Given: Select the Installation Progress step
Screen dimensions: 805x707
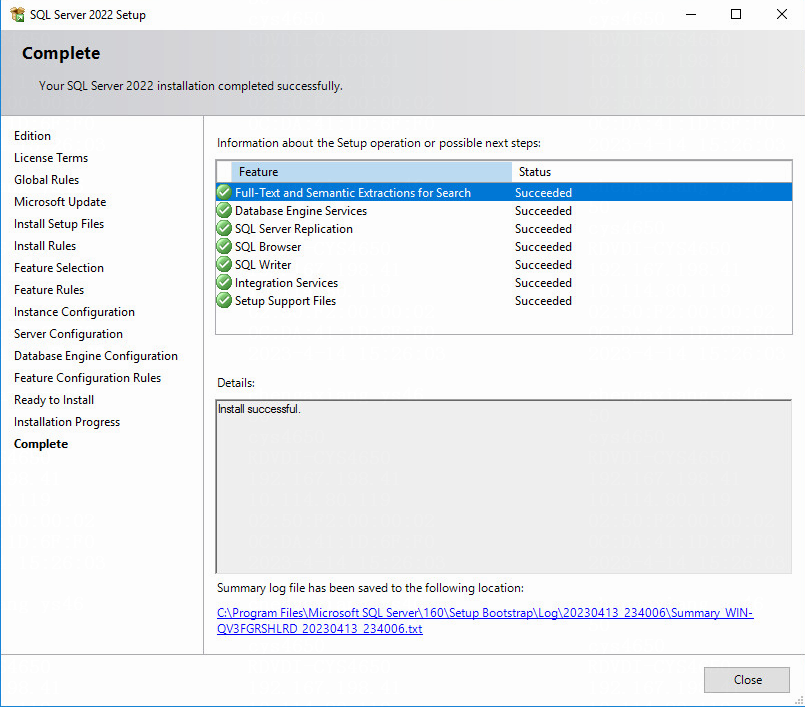Looking at the screenshot, I should (67, 422).
